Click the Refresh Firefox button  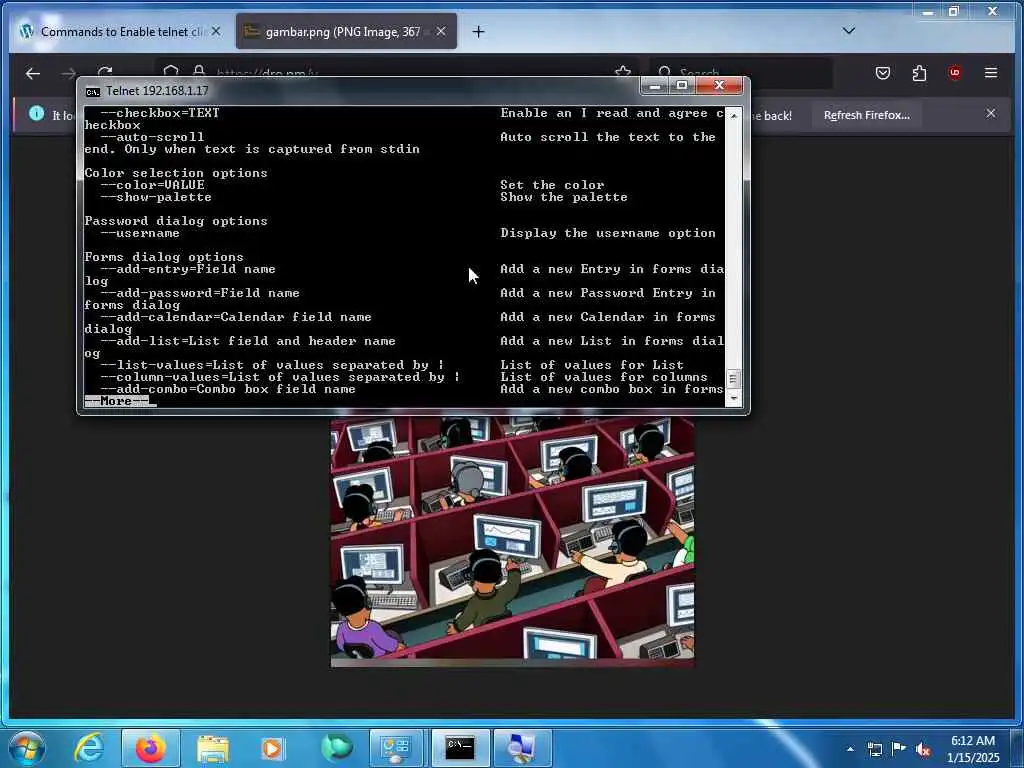[x=867, y=115]
